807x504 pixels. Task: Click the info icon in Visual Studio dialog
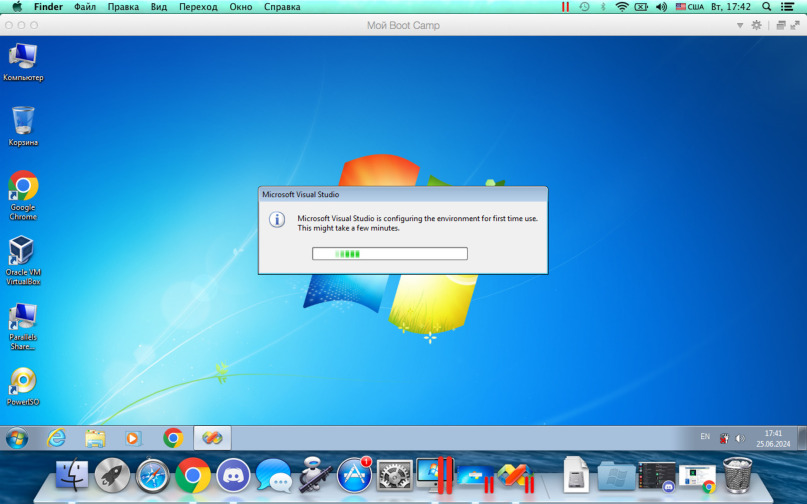coord(277,220)
